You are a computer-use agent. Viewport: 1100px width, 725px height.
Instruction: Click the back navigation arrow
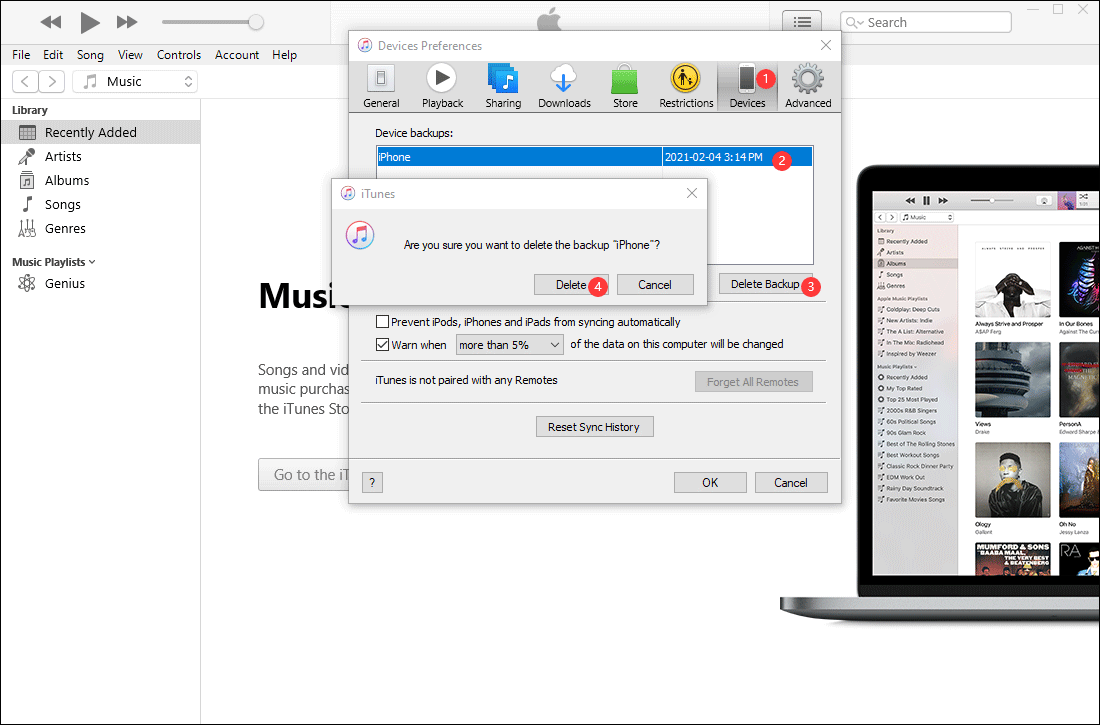[25, 81]
